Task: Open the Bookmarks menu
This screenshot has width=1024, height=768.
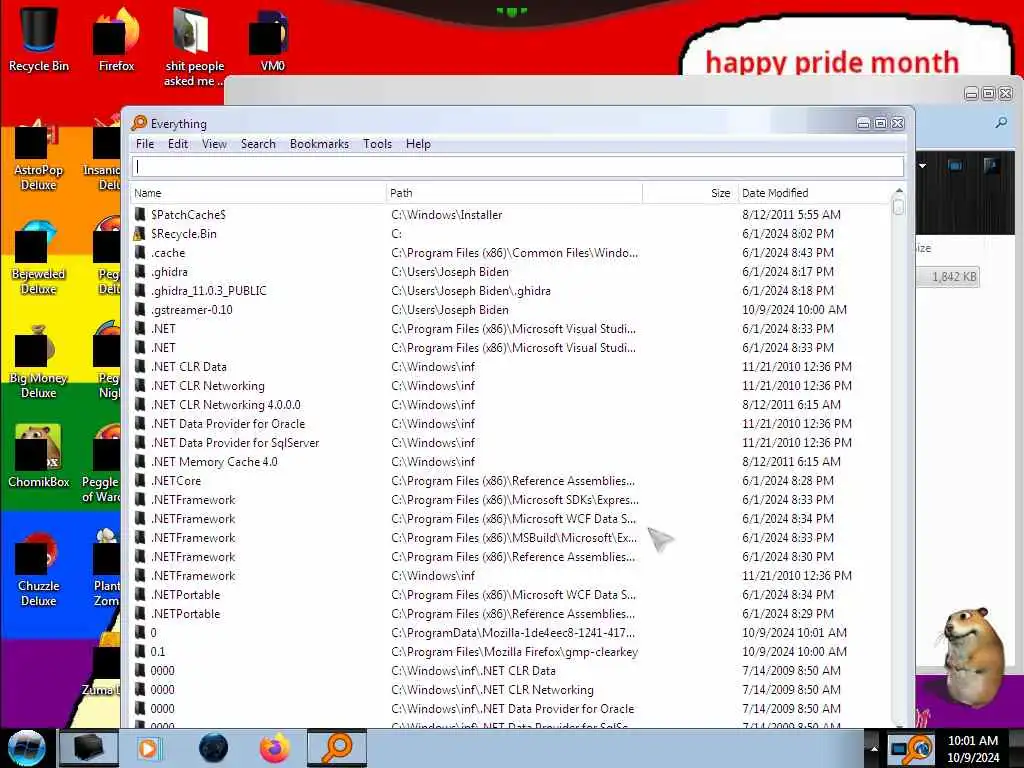Action: click(x=319, y=144)
